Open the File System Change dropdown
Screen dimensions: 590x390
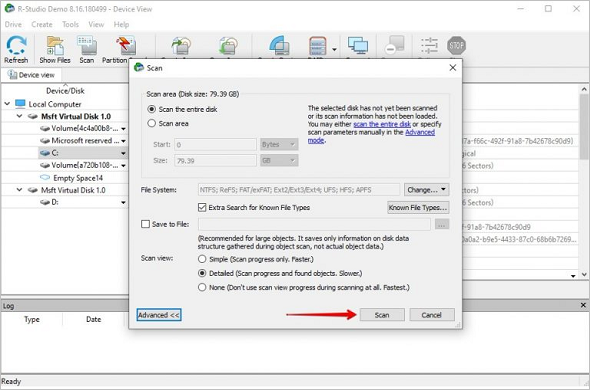click(x=426, y=190)
